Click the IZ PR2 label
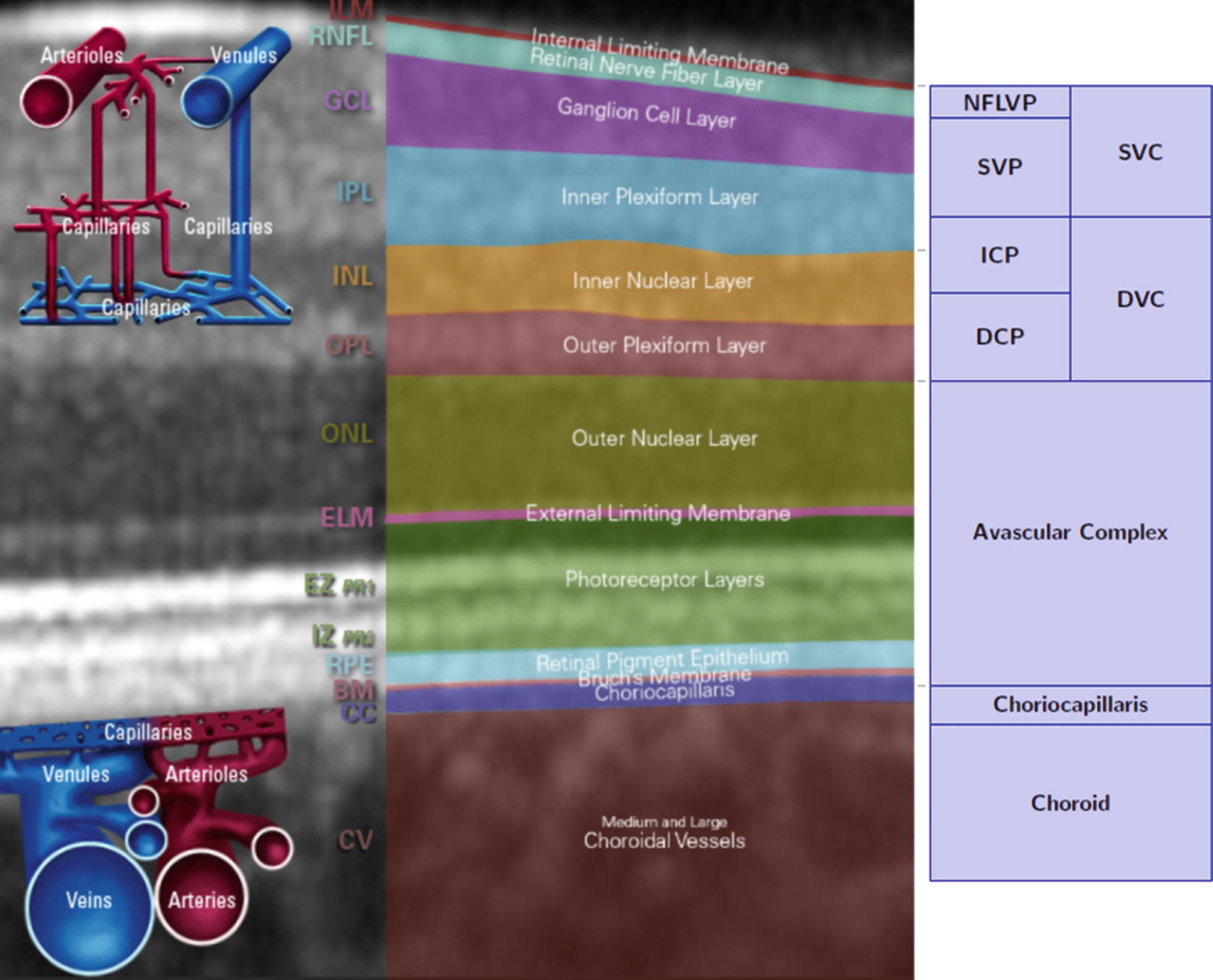The image size is (1213, 980). [x=343, y=637]
